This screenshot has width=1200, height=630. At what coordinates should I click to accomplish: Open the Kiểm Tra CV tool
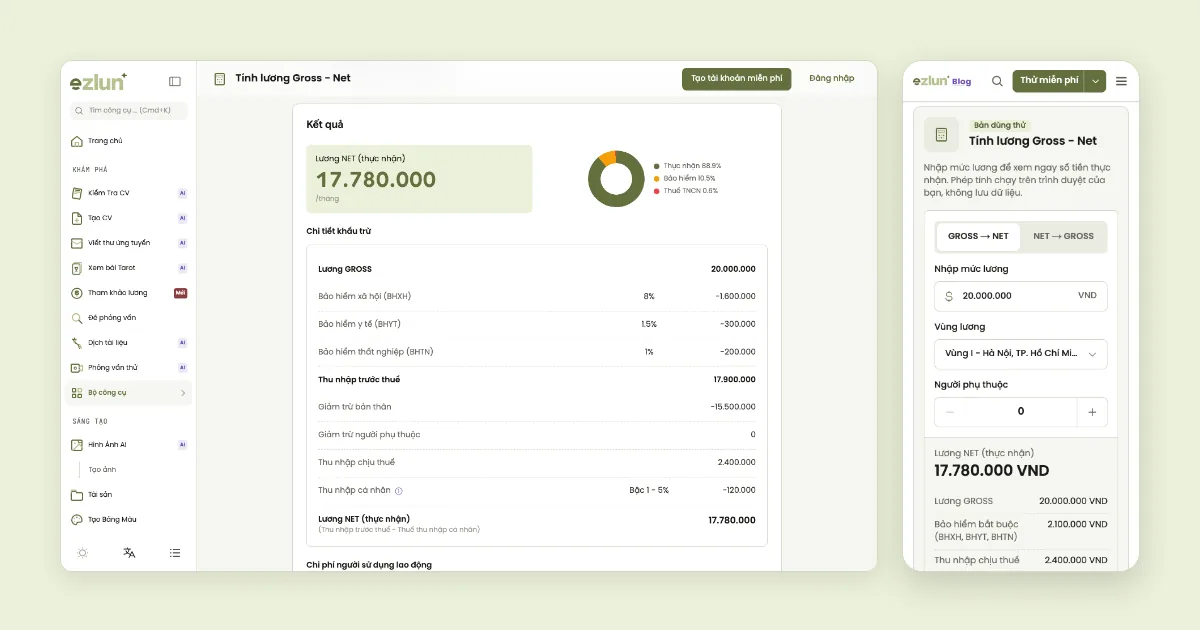click(x=128, y=193)
